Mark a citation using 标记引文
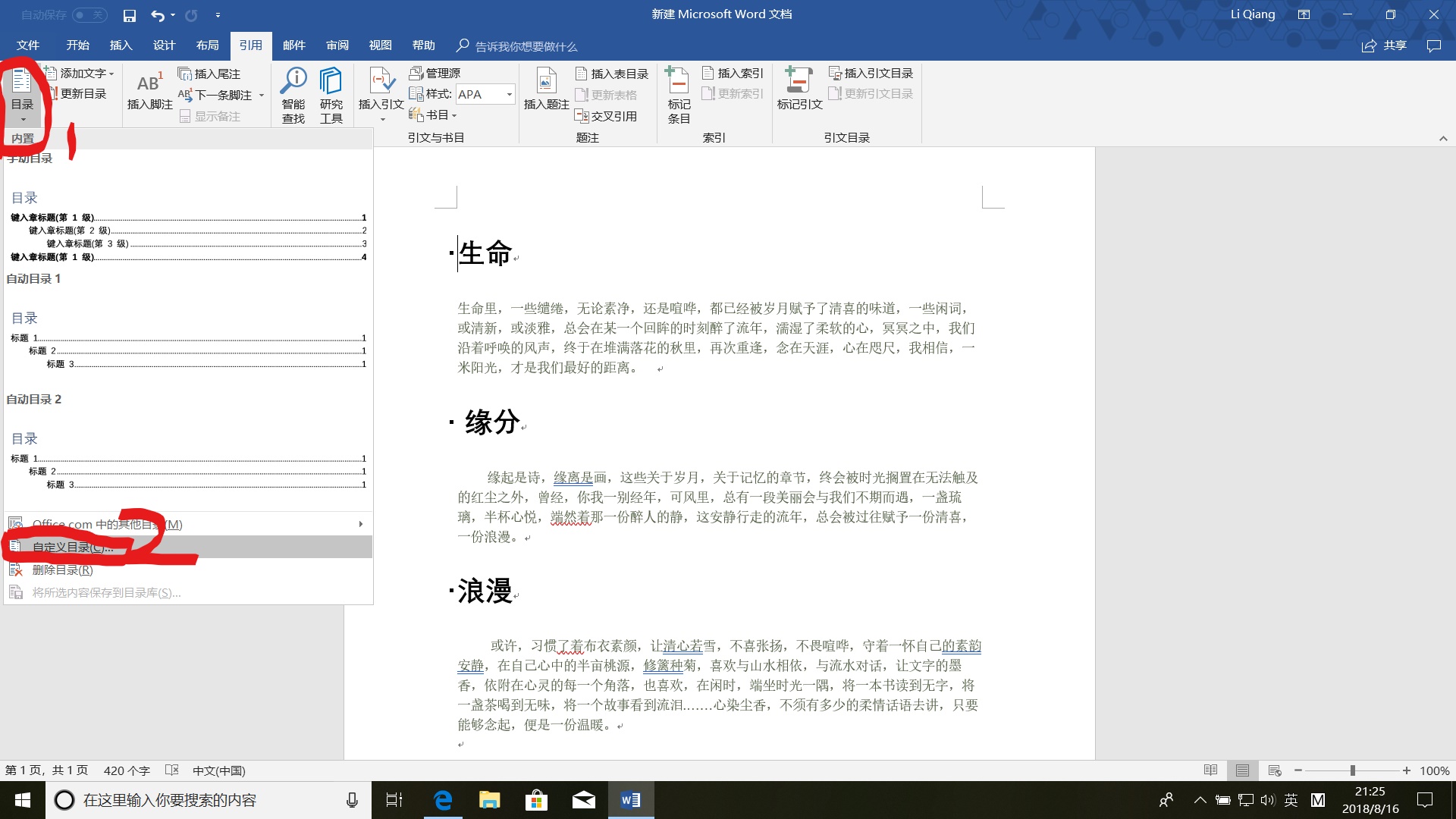This screenshot has height=819, width=1456. [x=799, y=93]
